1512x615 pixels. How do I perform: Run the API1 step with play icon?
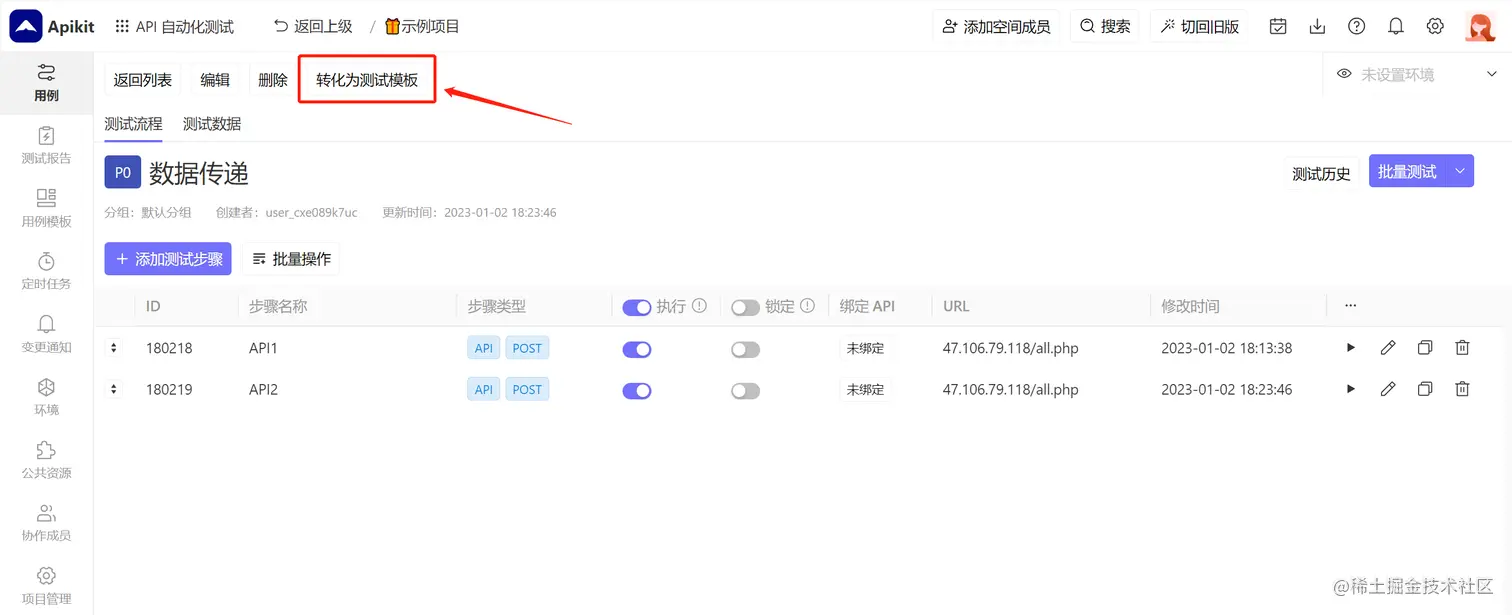coord(1351,348)
